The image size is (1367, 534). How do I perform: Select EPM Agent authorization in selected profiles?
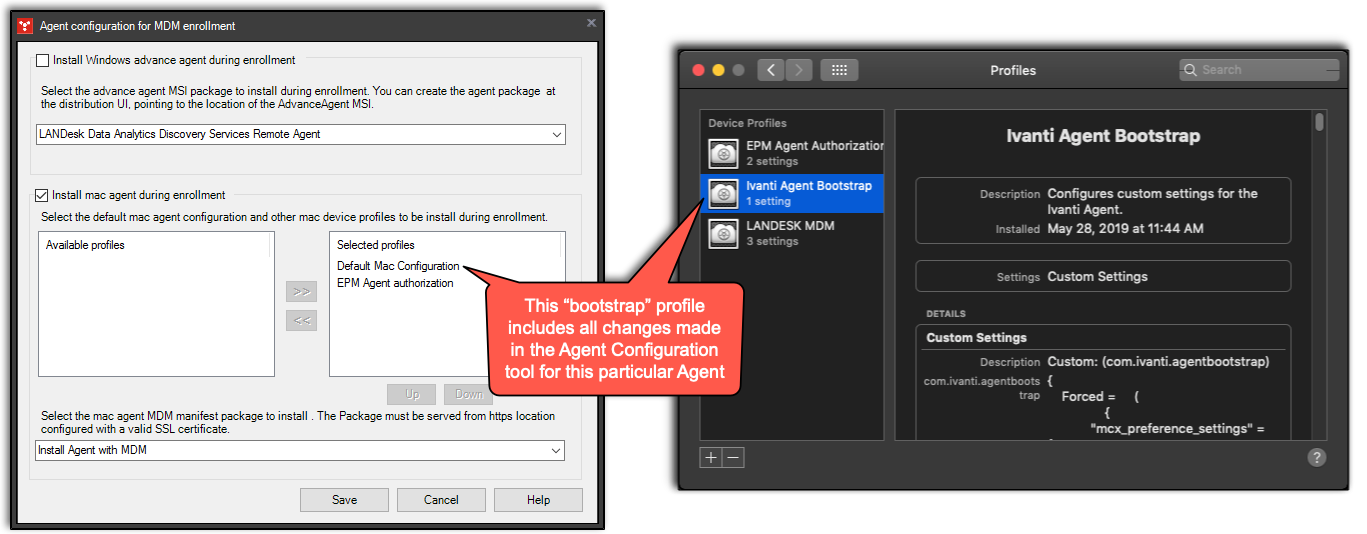395,283
